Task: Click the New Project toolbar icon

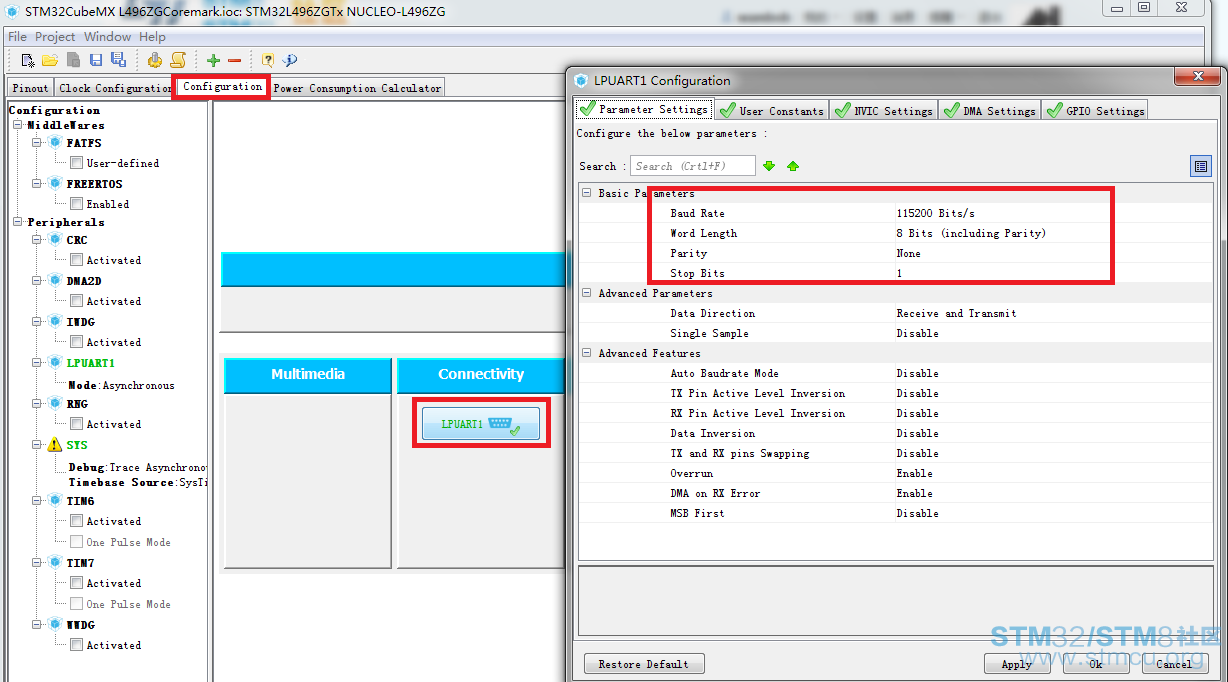Action: tap(28, 60)
